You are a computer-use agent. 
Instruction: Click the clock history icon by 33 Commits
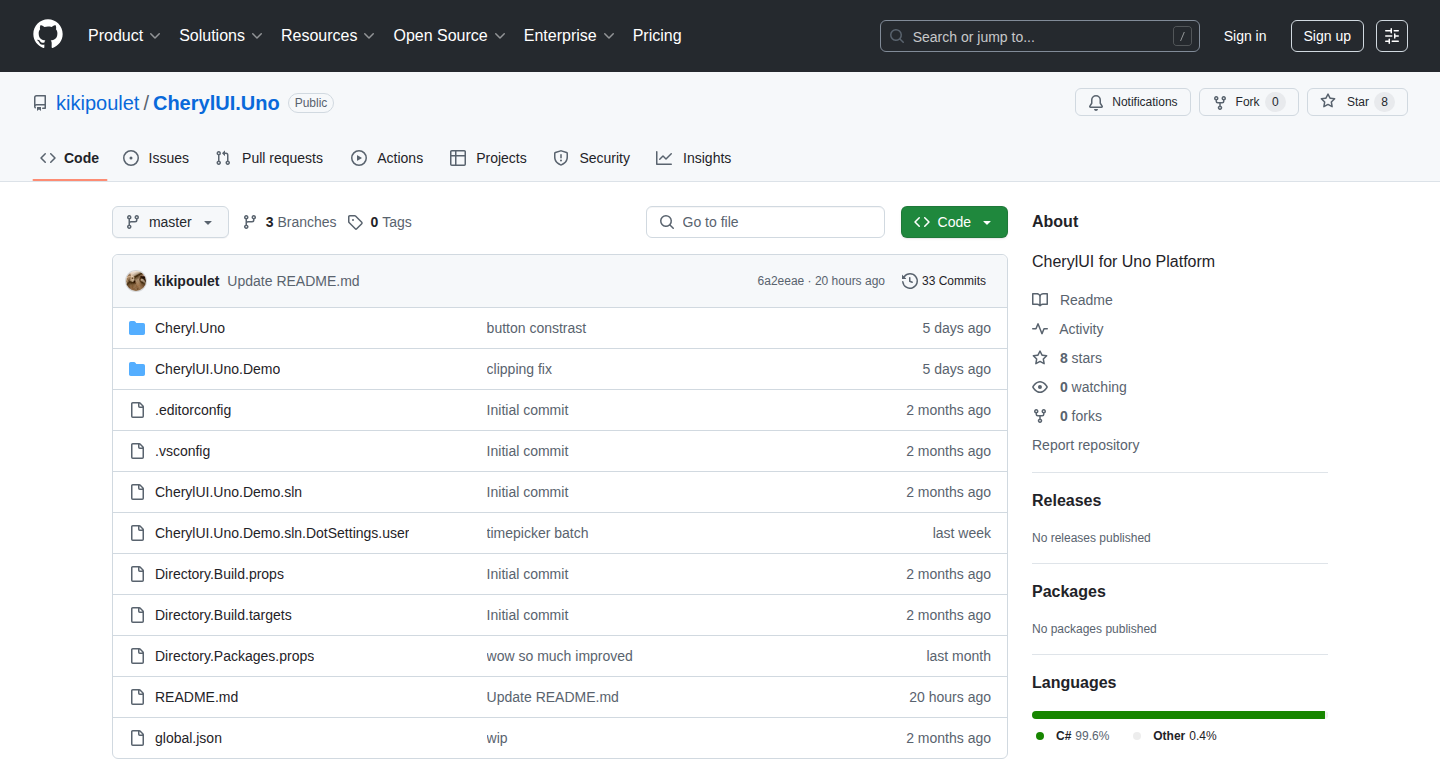pyautogui.click(x=909, y=281)
